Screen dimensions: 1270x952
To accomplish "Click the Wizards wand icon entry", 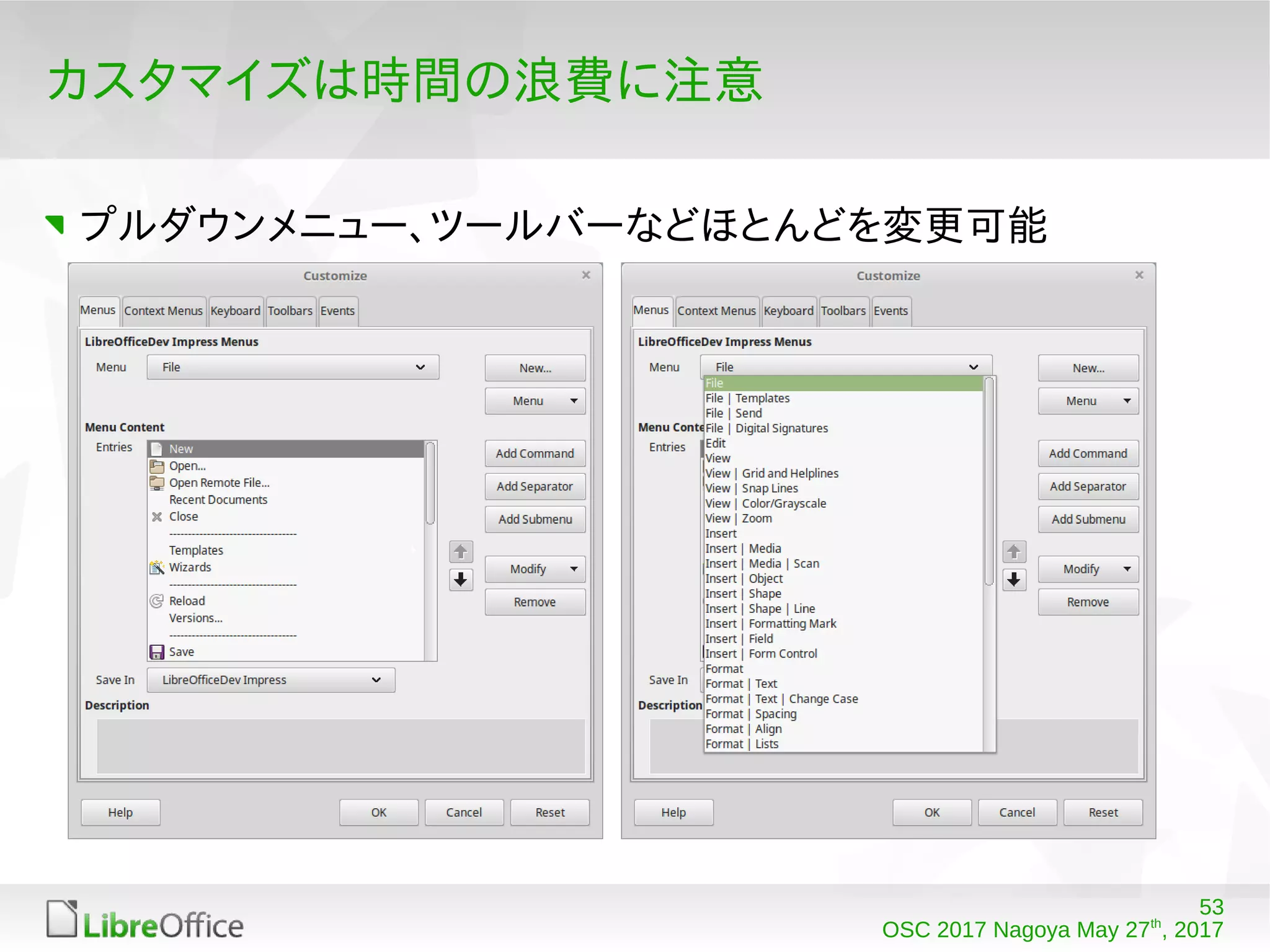I will tap(157, 567).
